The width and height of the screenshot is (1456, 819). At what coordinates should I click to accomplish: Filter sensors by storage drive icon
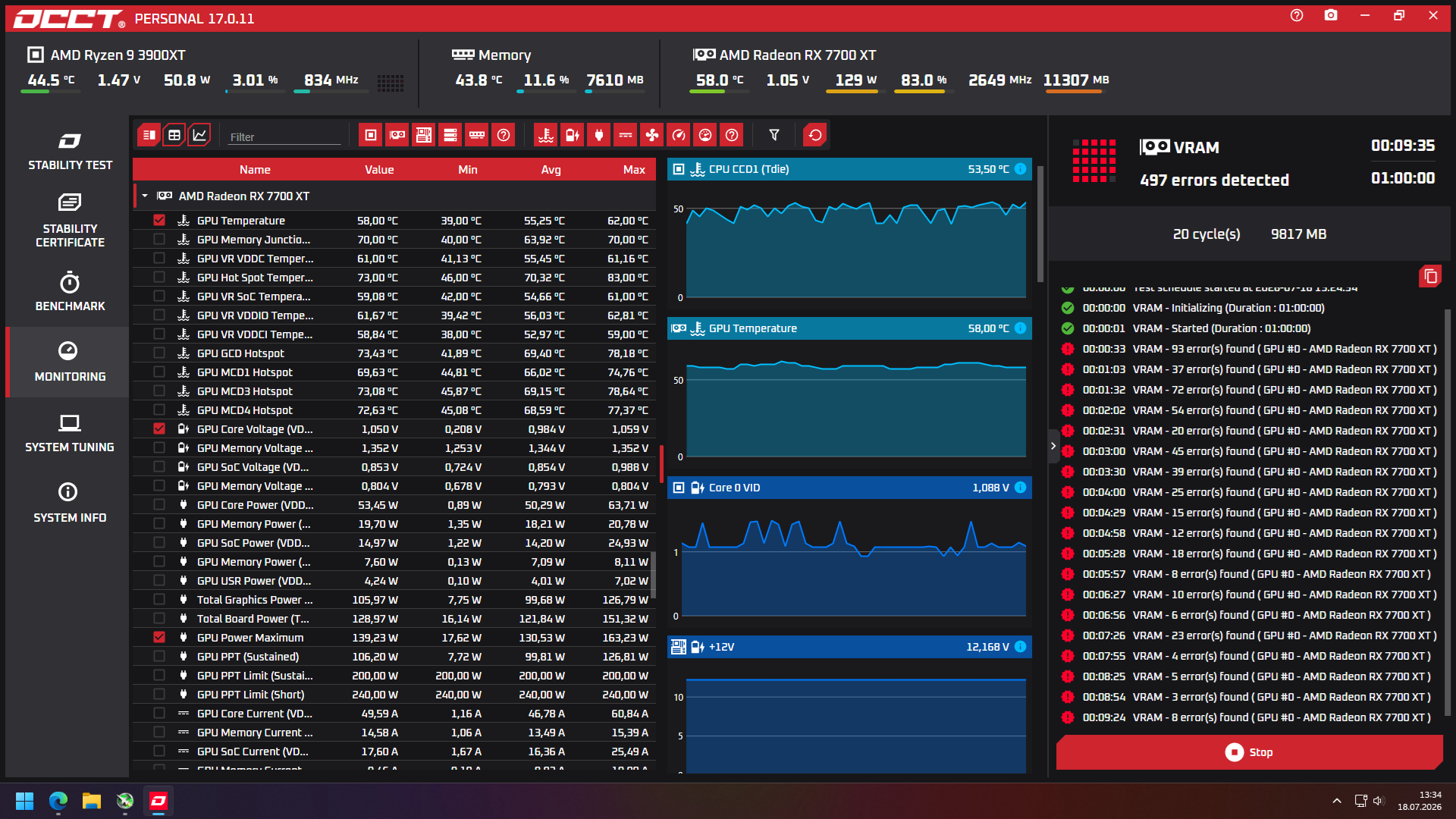coord(450,135)
